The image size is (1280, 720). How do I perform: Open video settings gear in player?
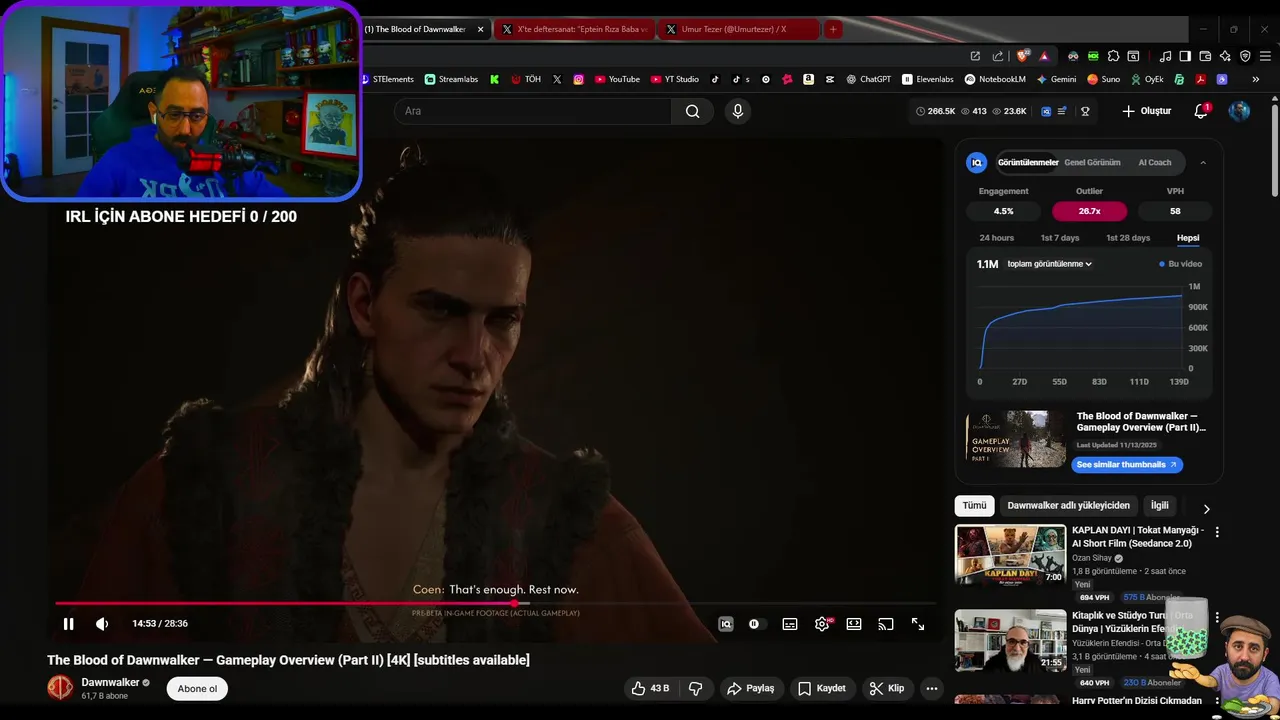tap(822, 624)
